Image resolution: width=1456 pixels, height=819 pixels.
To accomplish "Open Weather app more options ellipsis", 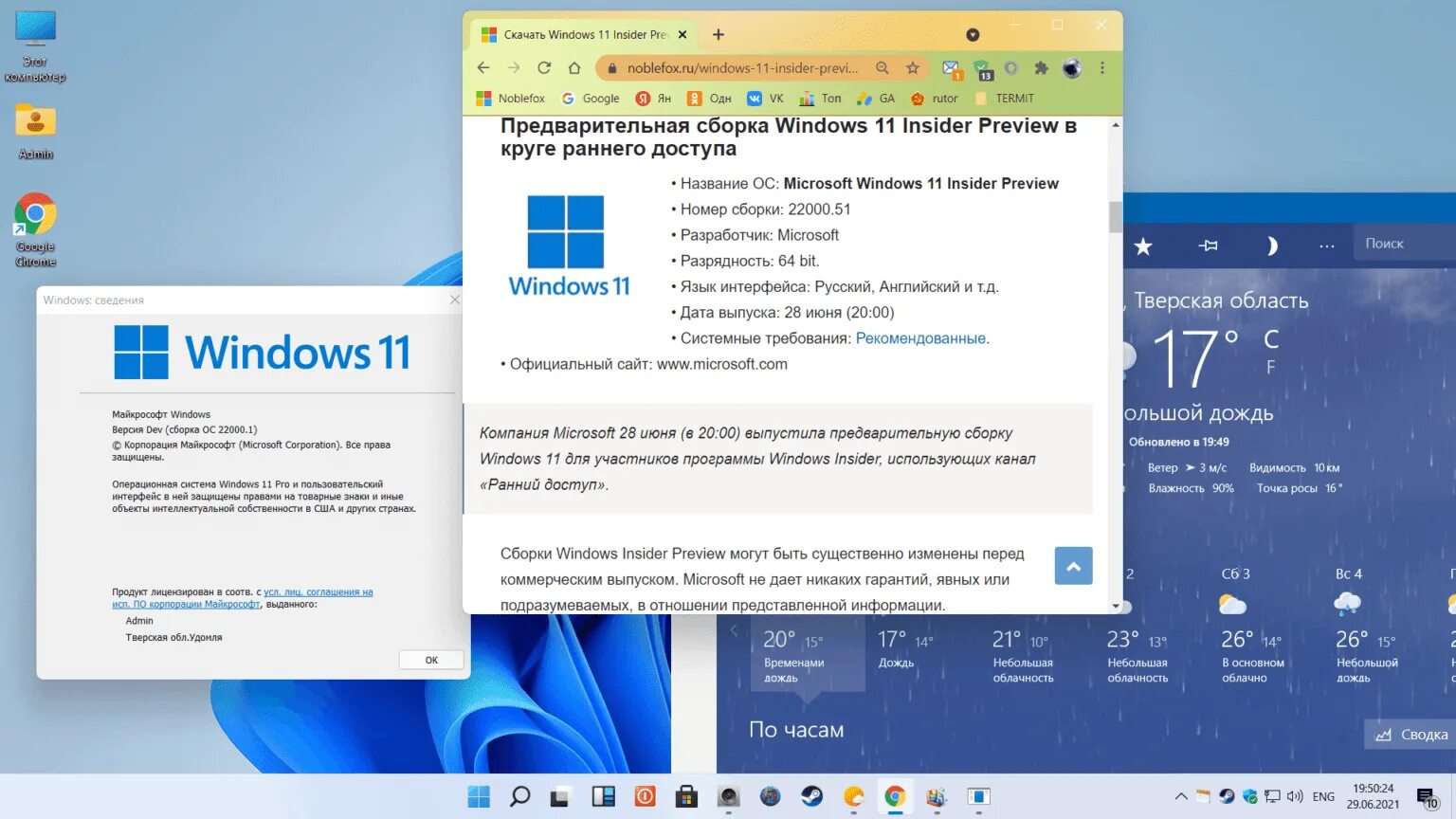I will [1327, 246].
